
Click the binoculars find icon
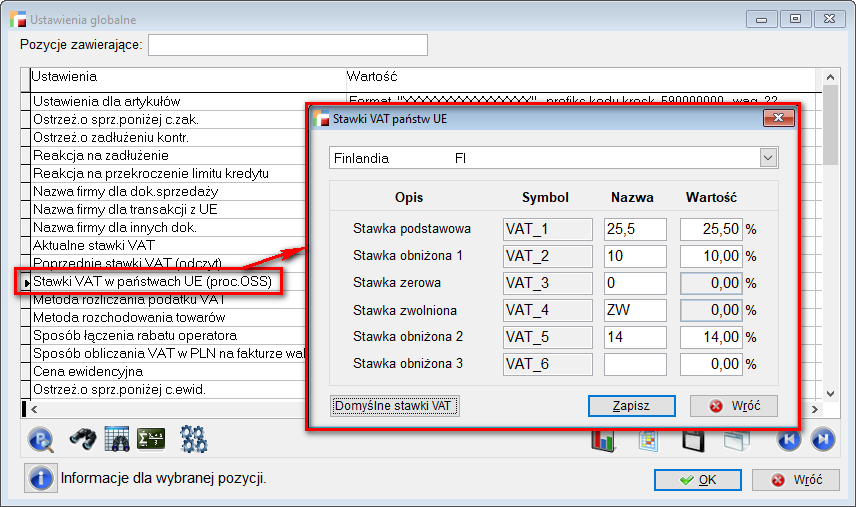82,438
